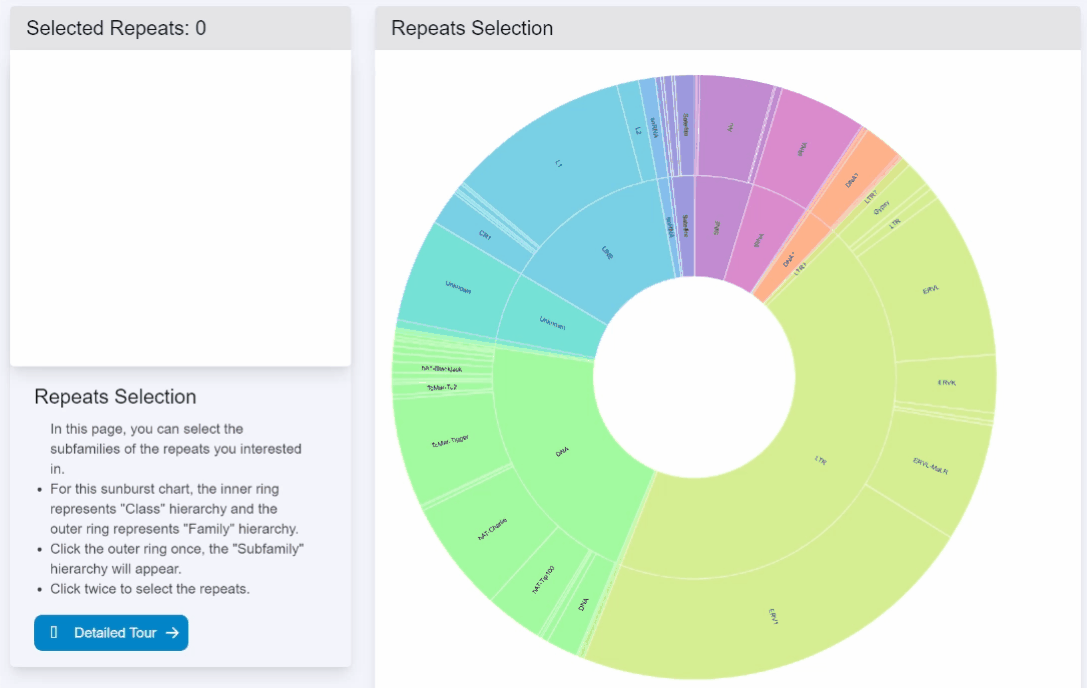Viewport: 1087px width, 688px height.
Task: Select the Gypsy family segment
Action: [x=881, y=207]
